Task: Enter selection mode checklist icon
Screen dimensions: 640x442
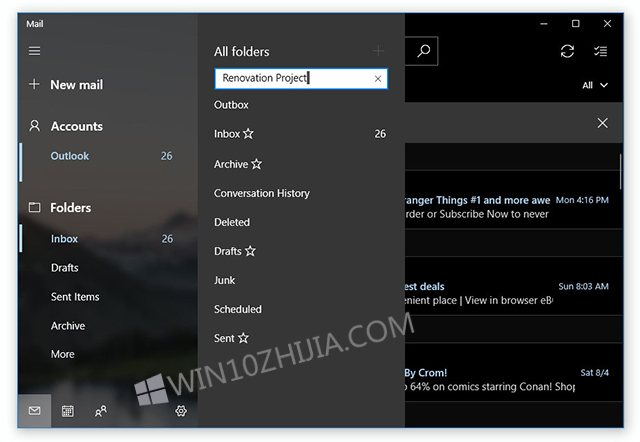Action: [600, 51]
